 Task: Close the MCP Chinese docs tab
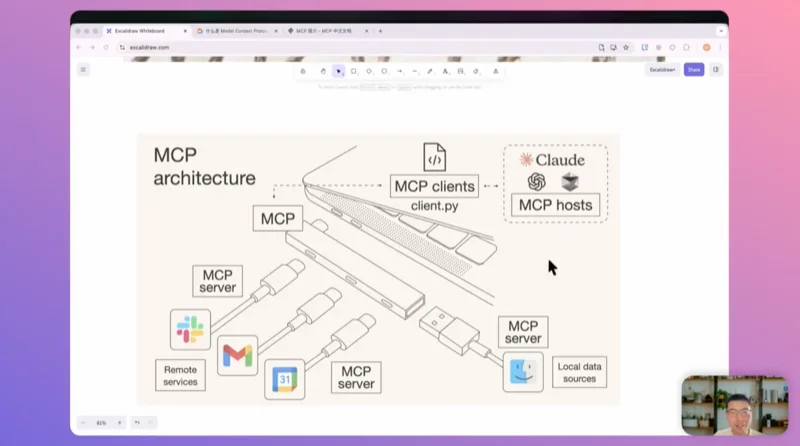[x=366, y=31]
